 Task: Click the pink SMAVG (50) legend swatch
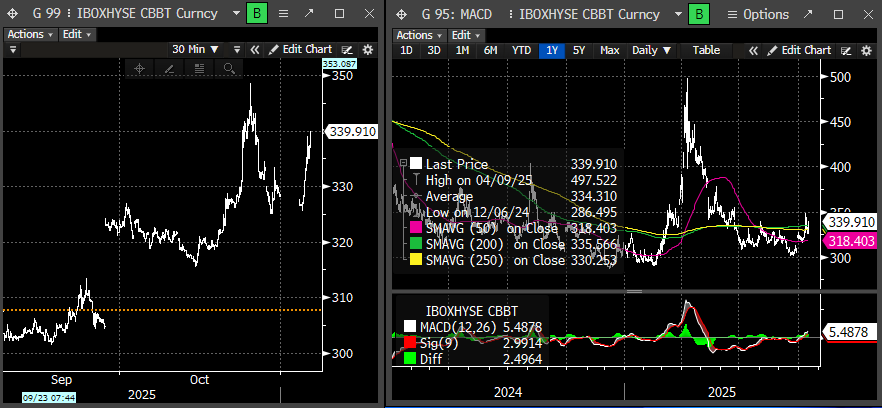(416, 228)
